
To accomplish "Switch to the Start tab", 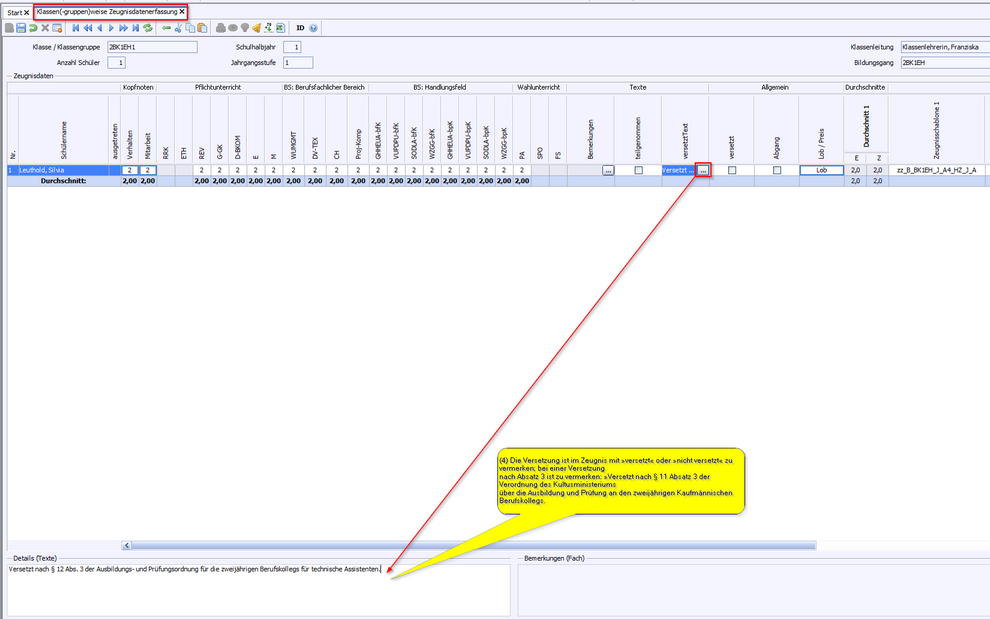I will pyautogui.click(x=13, y=12).
